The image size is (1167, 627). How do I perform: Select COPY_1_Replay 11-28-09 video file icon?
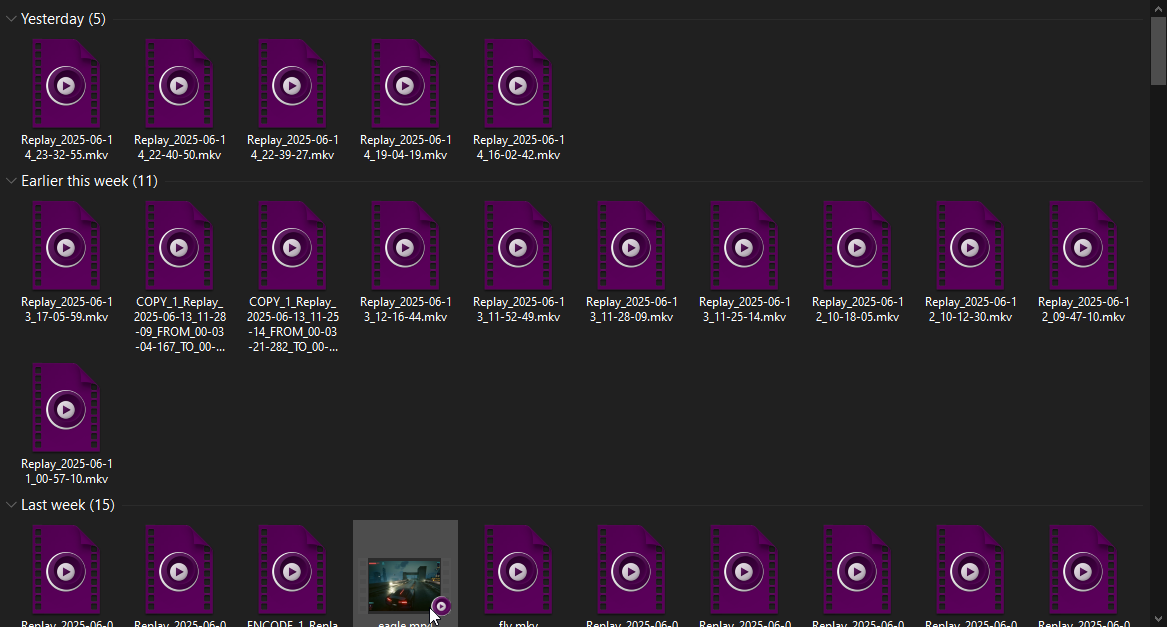[x=179, y=245]
